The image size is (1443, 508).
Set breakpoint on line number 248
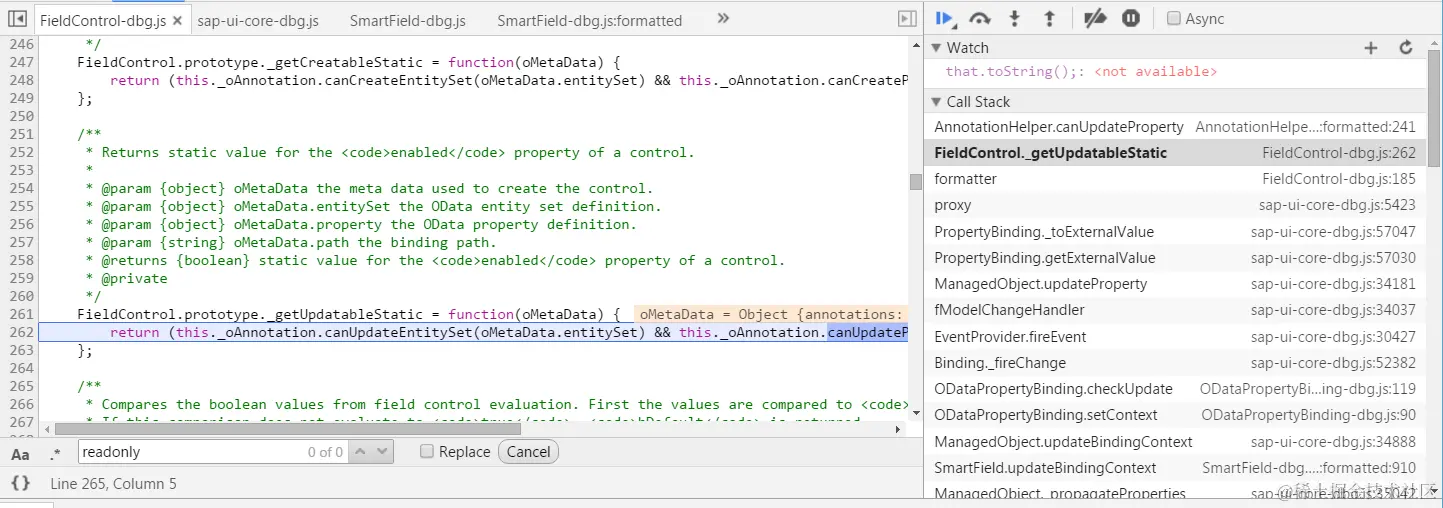point(21,80)
